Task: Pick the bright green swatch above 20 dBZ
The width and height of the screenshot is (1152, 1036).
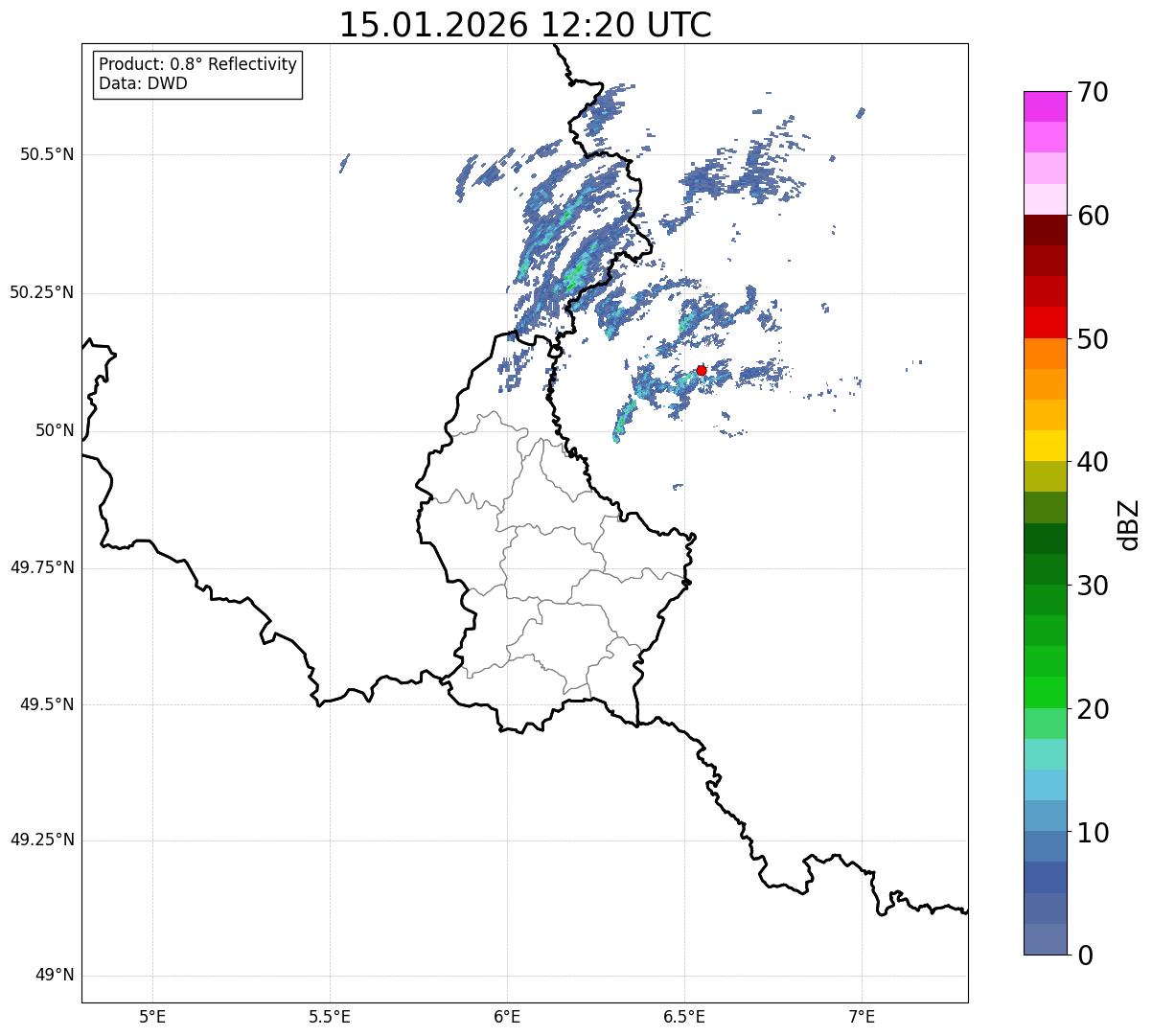Action: tap(1046, 693)
